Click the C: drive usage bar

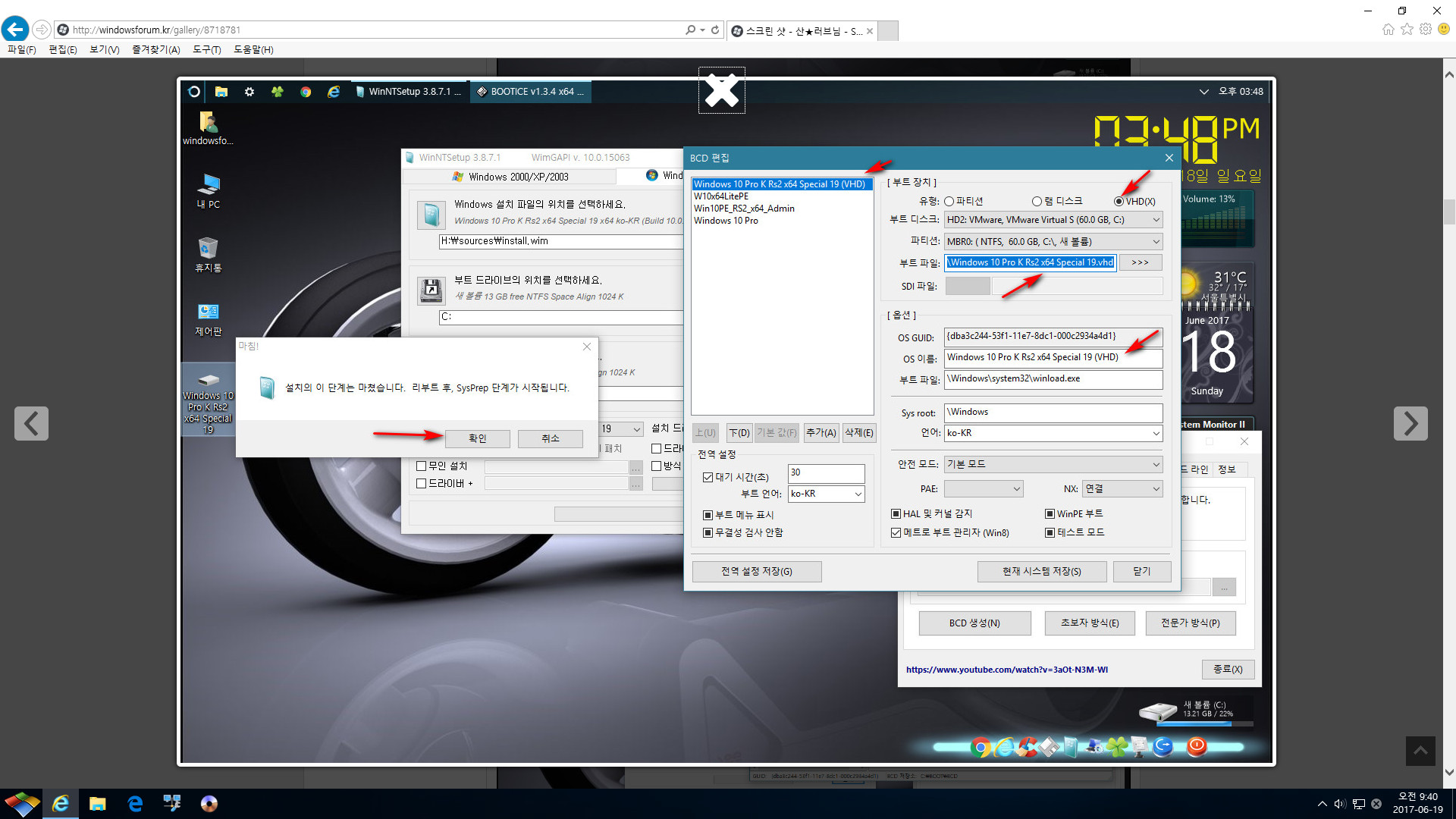point(1204,723)
